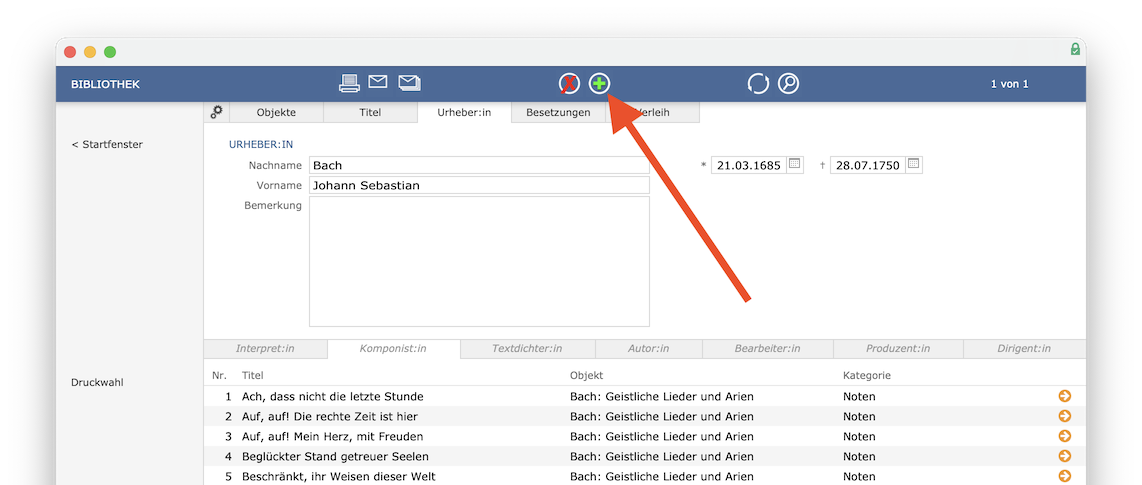Viewport: 1142px width, 485px height.
Task: Open calendar picker next to birth date
Action: click(795, 164)
